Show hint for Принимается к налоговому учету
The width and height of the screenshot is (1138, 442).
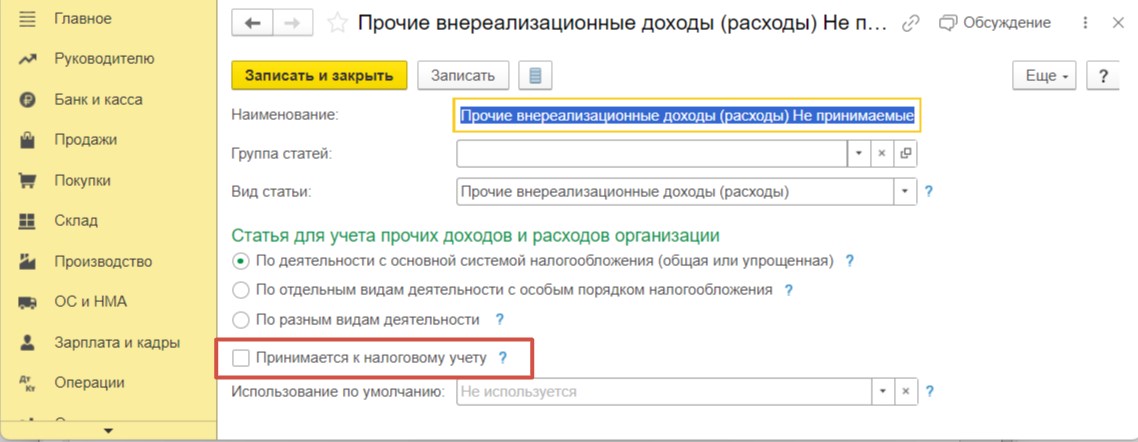502,358
